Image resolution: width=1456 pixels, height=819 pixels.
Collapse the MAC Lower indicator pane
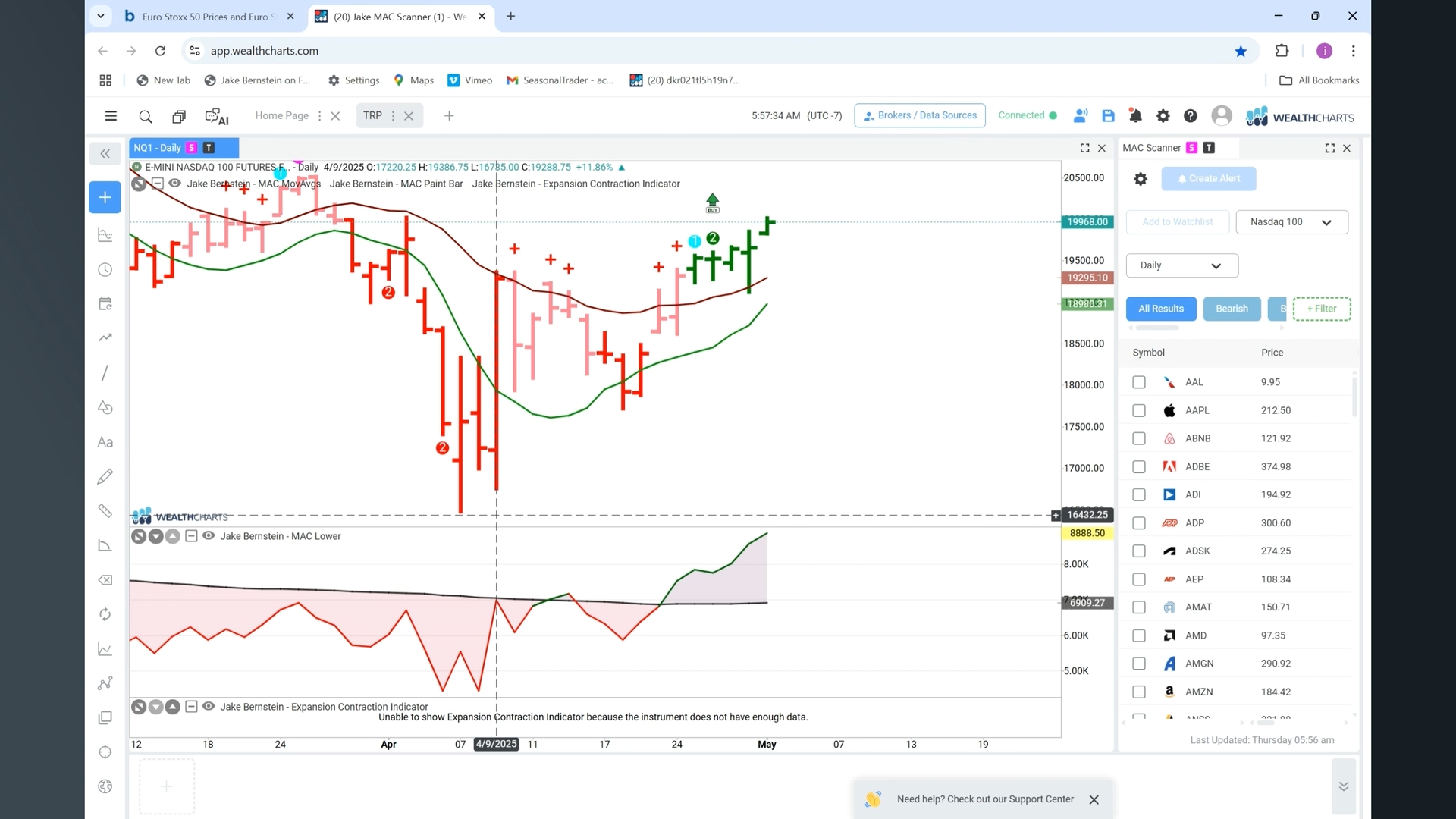point(191,536)
